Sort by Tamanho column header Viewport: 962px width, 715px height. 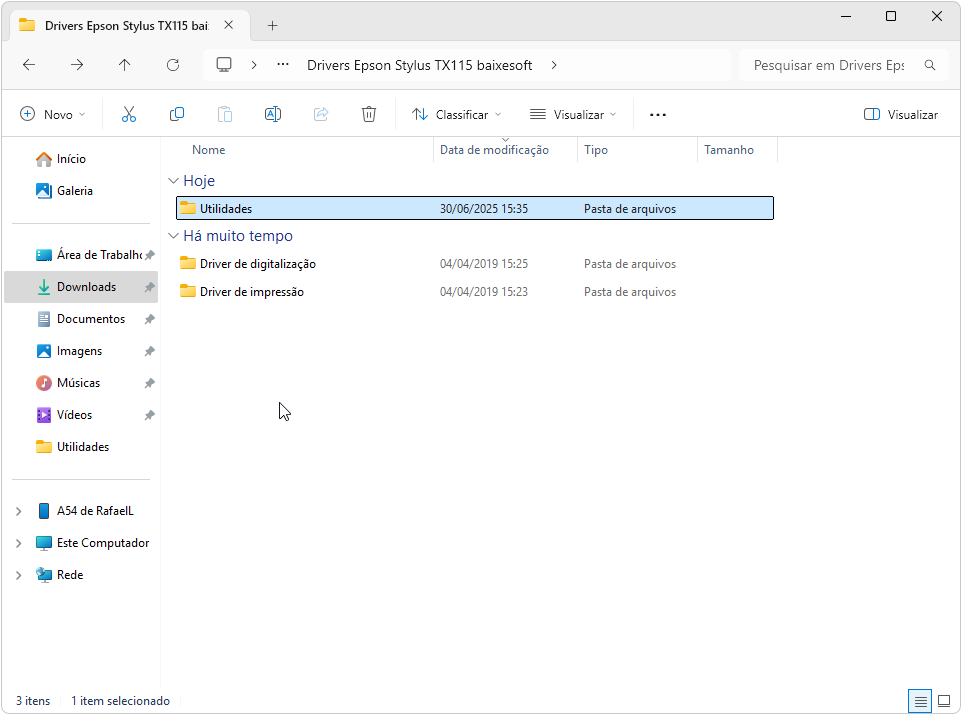click(729, 150)
